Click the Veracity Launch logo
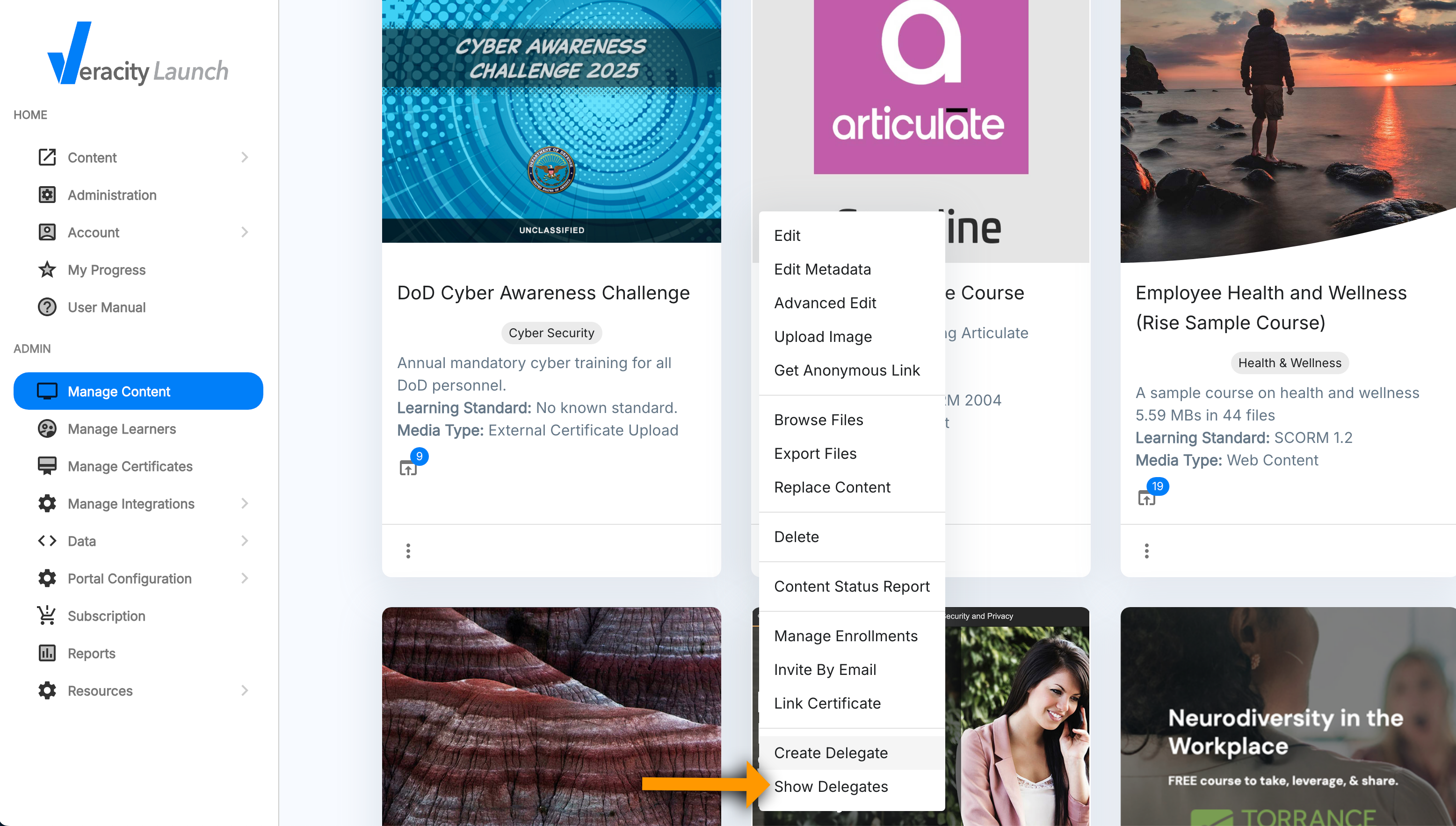 (138, 54)
